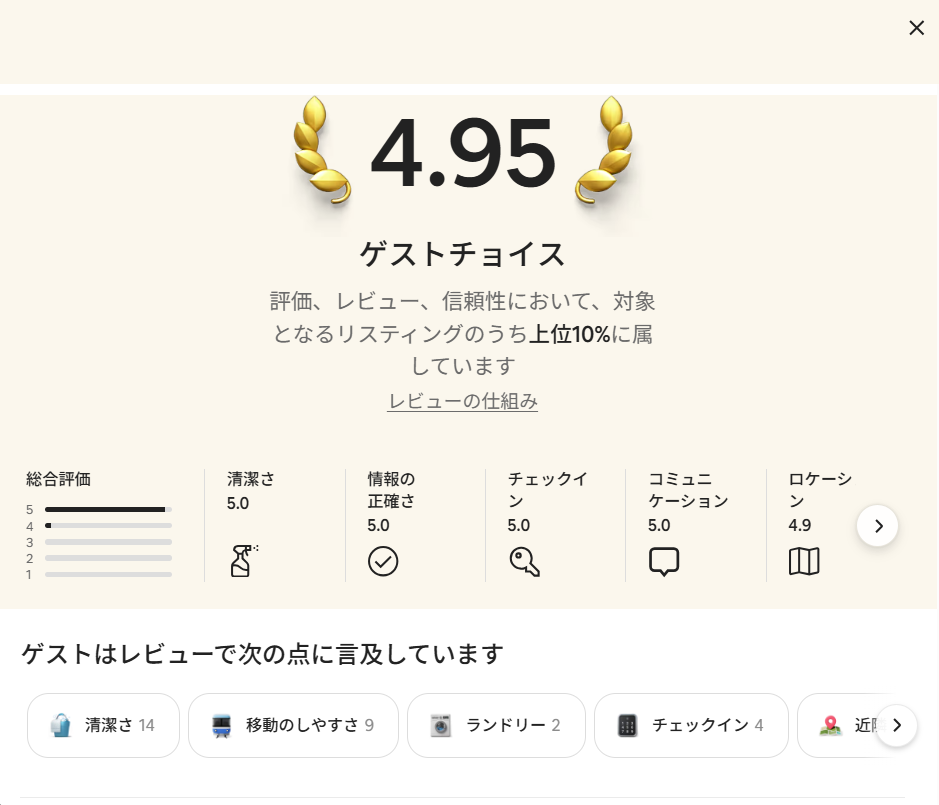
Task: Select the 清潔さ 14 topic chip
Action: (103, 725)
